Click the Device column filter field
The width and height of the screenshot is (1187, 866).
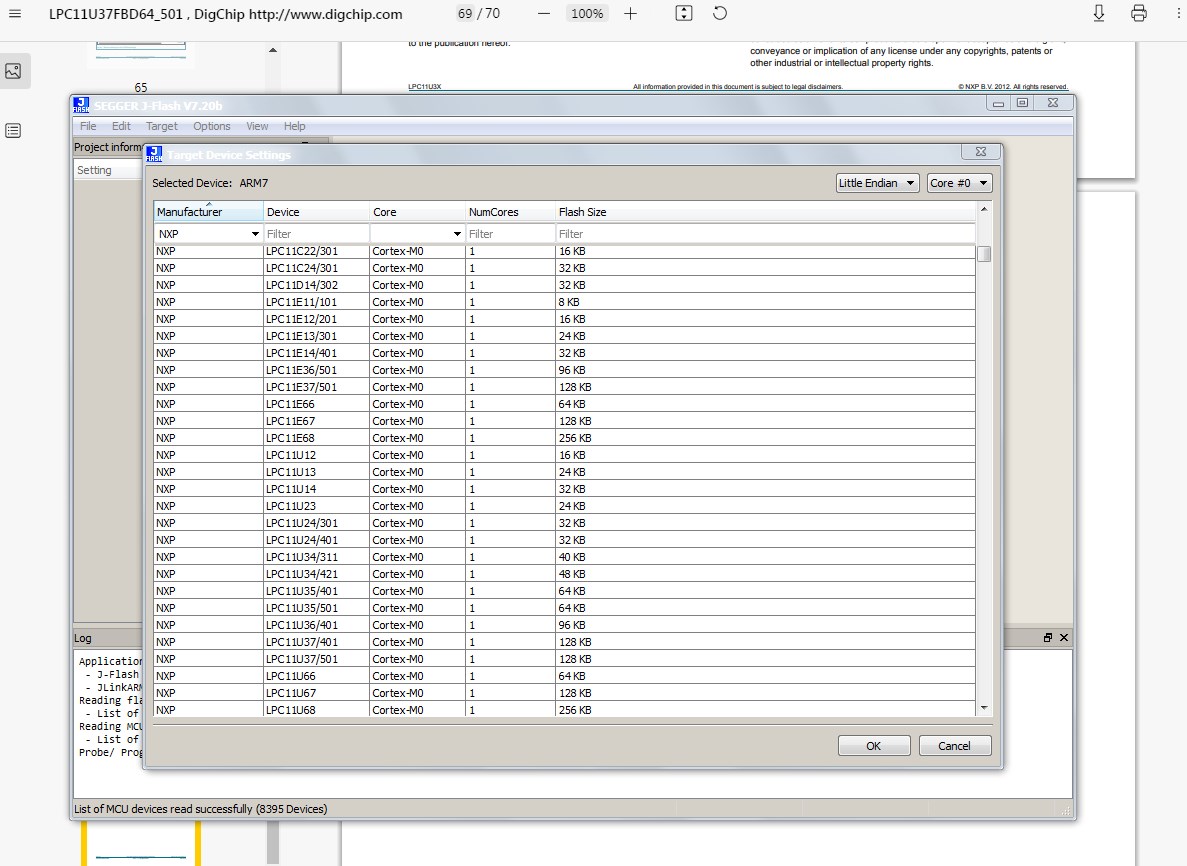point(315,234)
